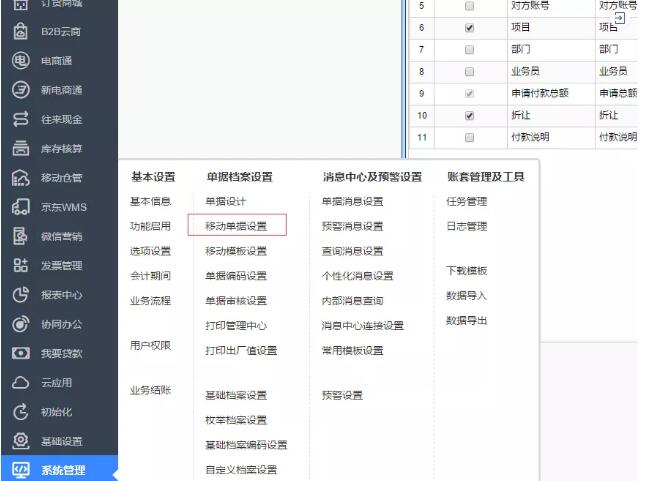The image size is (647, 481).
Task: Open 打印出厂值设置 link
Action: 241,350
